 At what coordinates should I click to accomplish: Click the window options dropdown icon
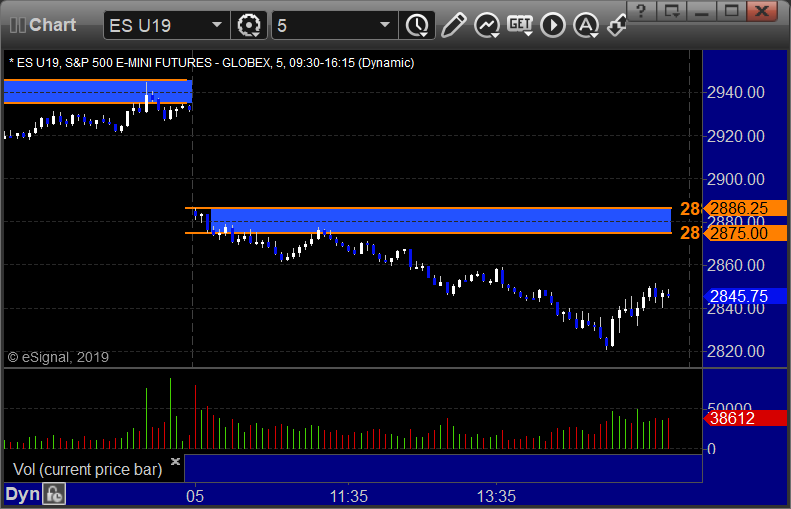[x=671, y=11]
